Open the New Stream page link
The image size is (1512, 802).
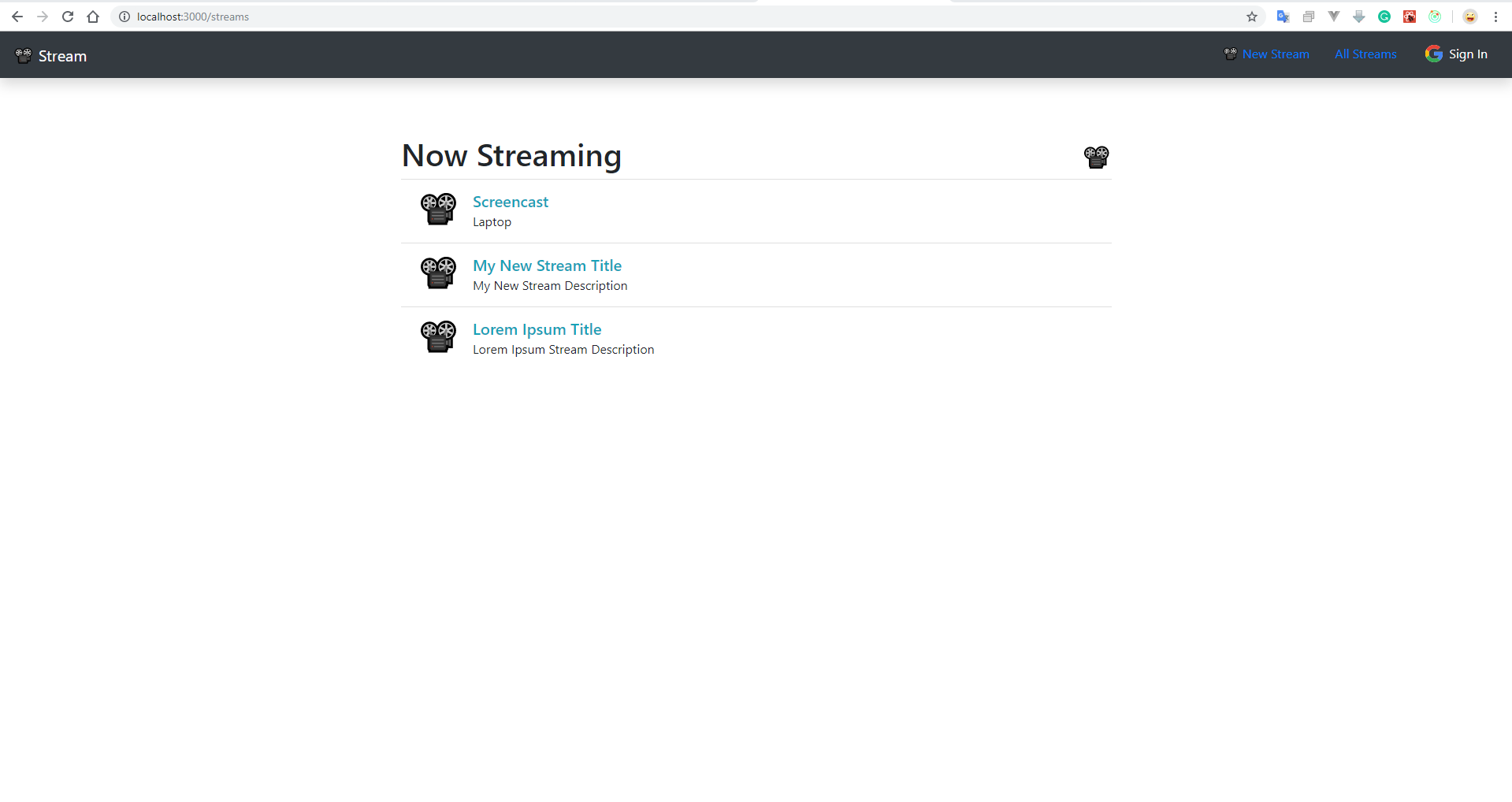(x=1276, y=54)
